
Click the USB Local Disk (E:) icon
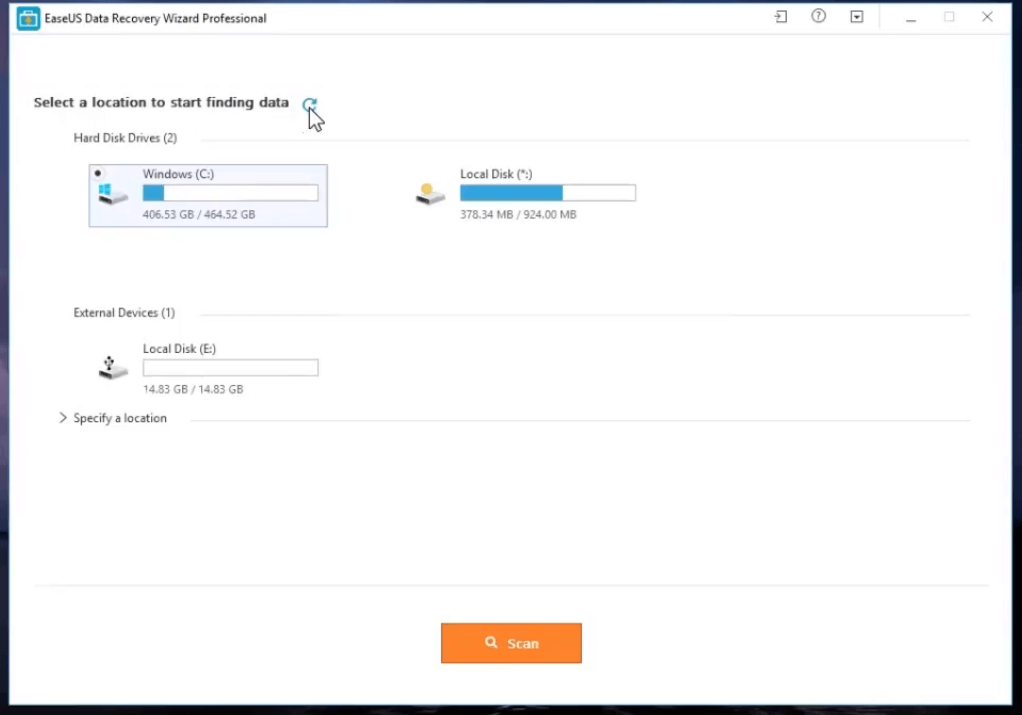[113, 368]
